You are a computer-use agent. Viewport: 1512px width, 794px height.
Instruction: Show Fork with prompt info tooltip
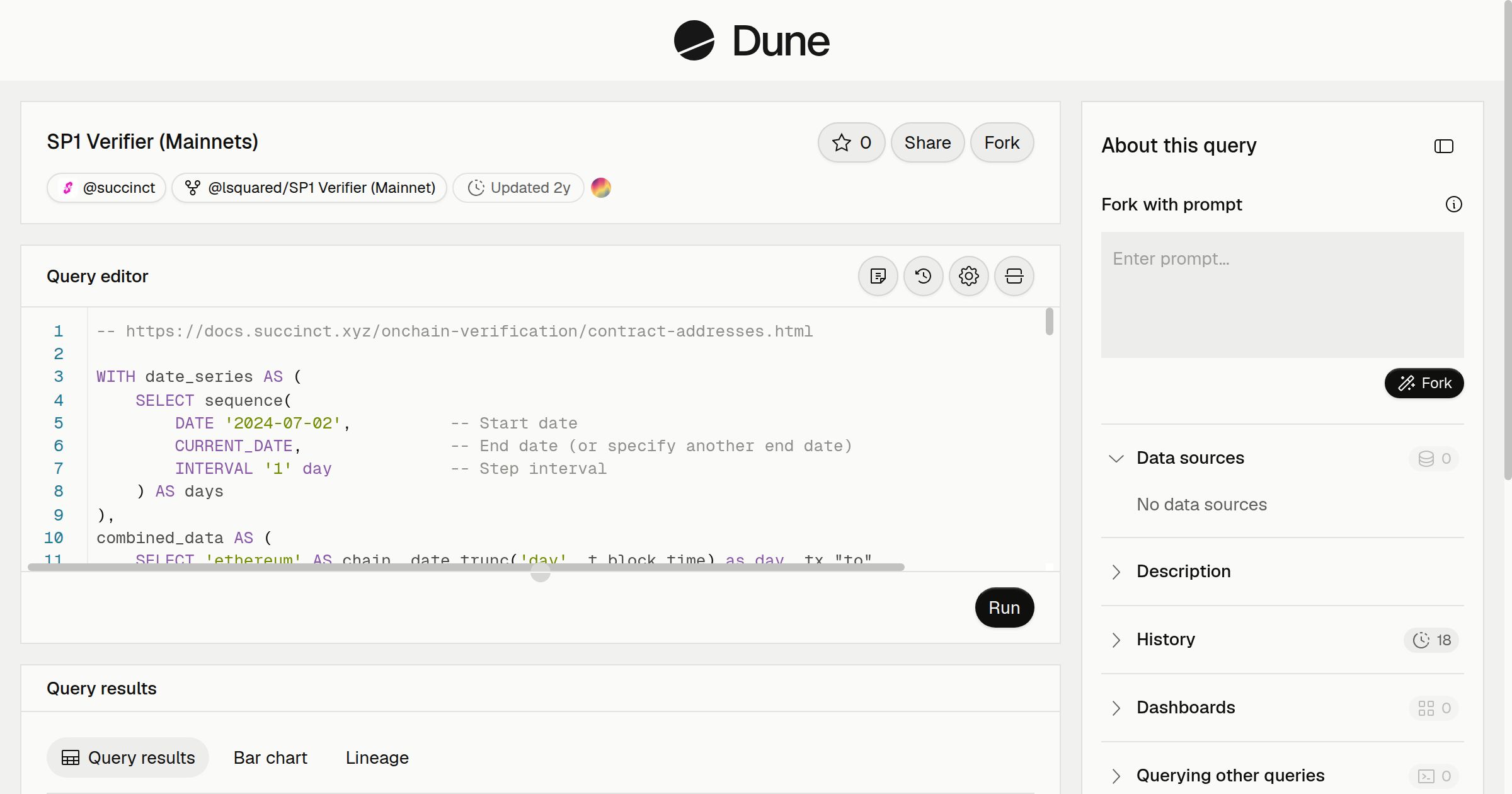(1453, 204)
